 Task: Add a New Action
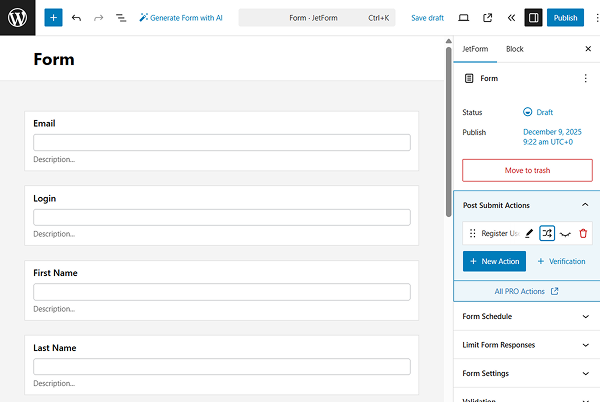494,261
